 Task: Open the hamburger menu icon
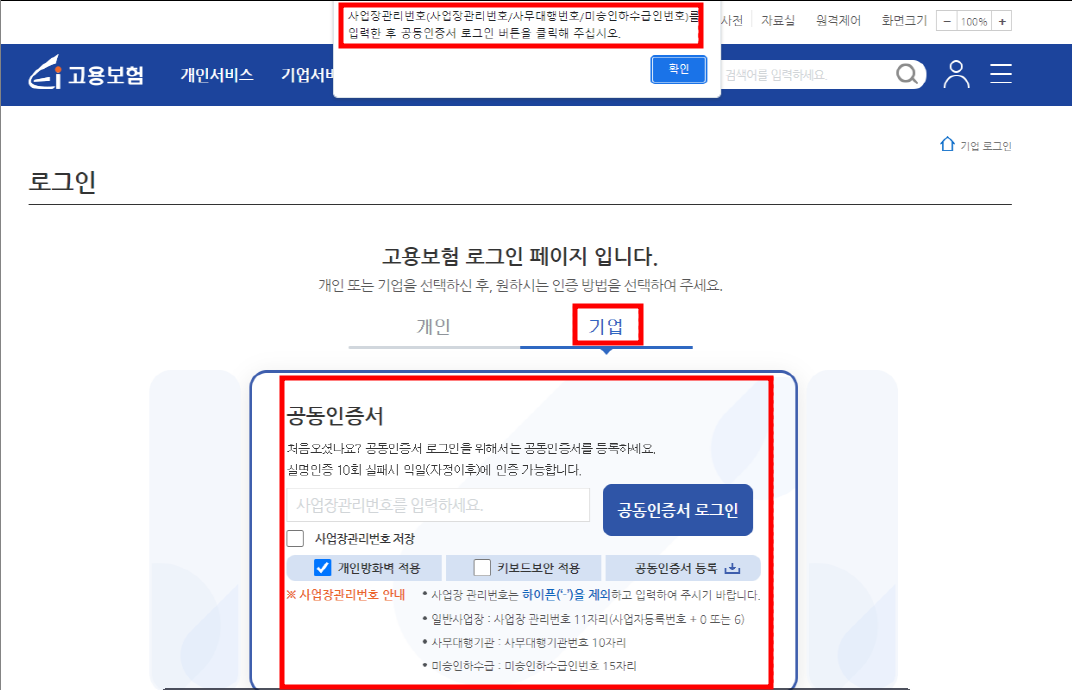pyautogui.click(x=1001, y=73)
